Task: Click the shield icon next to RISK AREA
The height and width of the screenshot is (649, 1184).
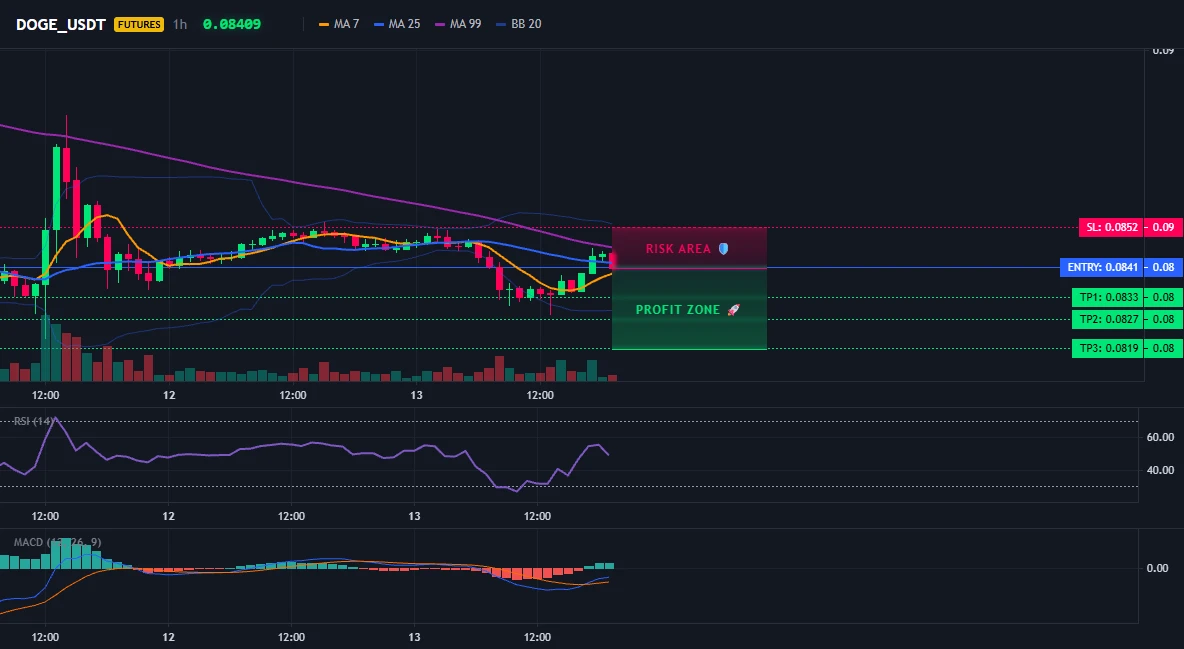Action: click(723, 249)
